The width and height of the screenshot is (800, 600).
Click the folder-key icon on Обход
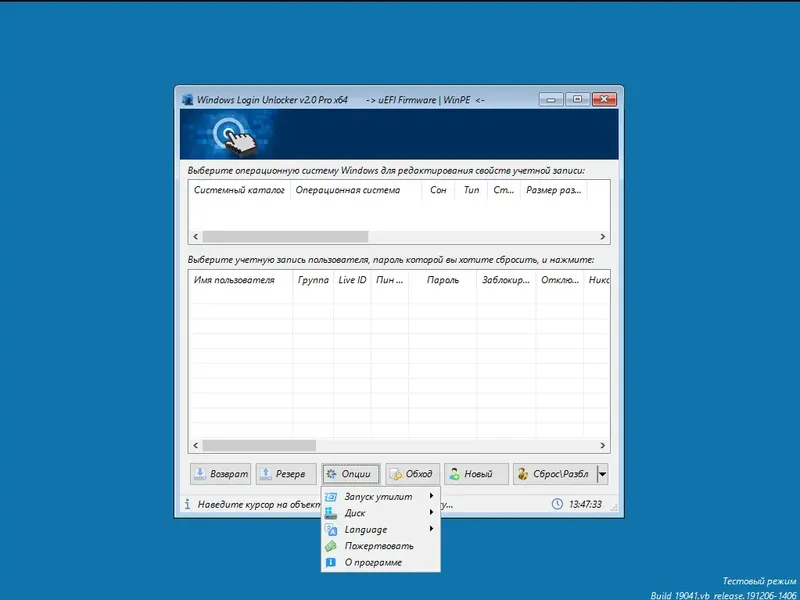point(395,474)
